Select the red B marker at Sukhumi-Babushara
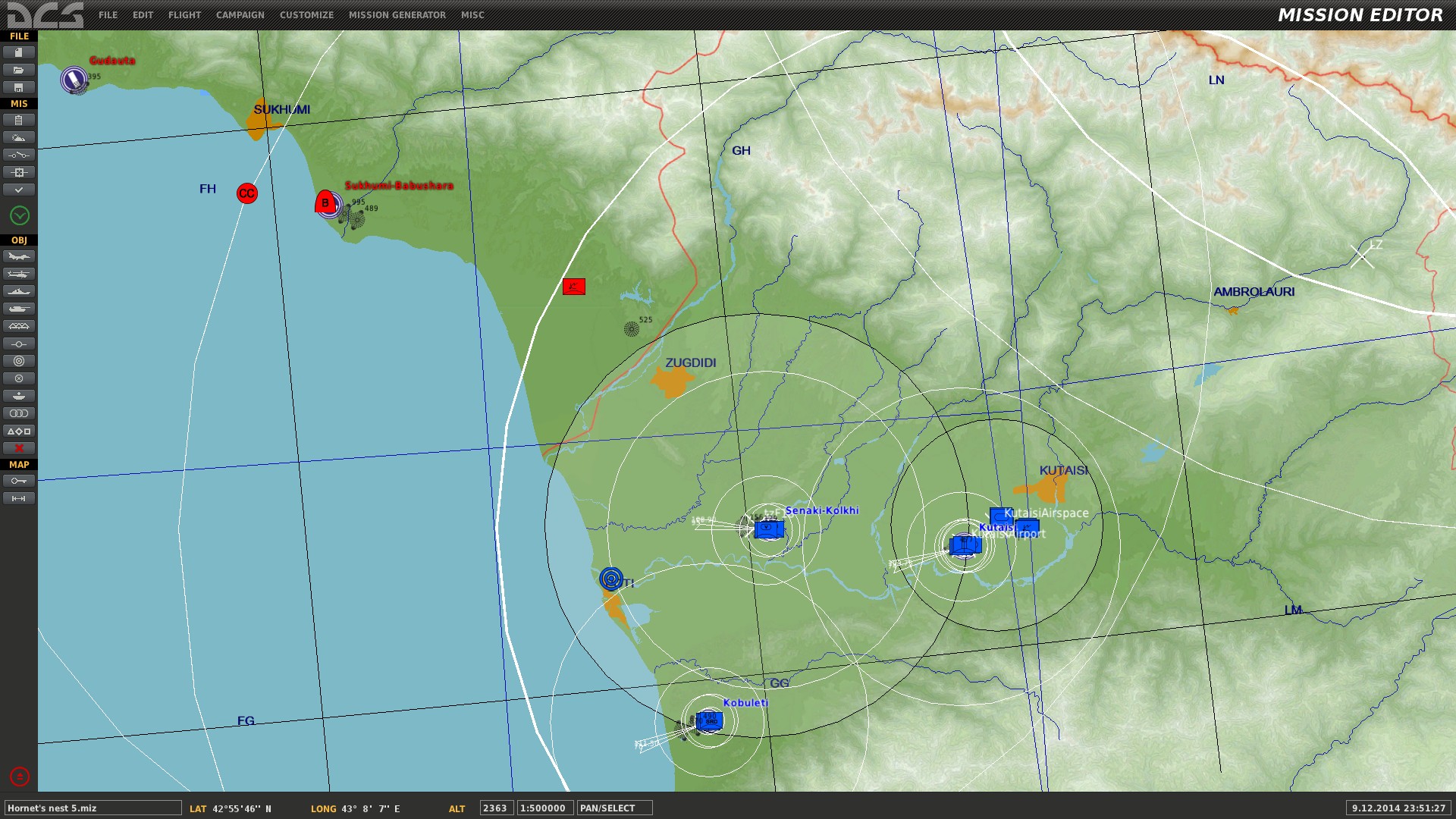 (x=325, y=202)
